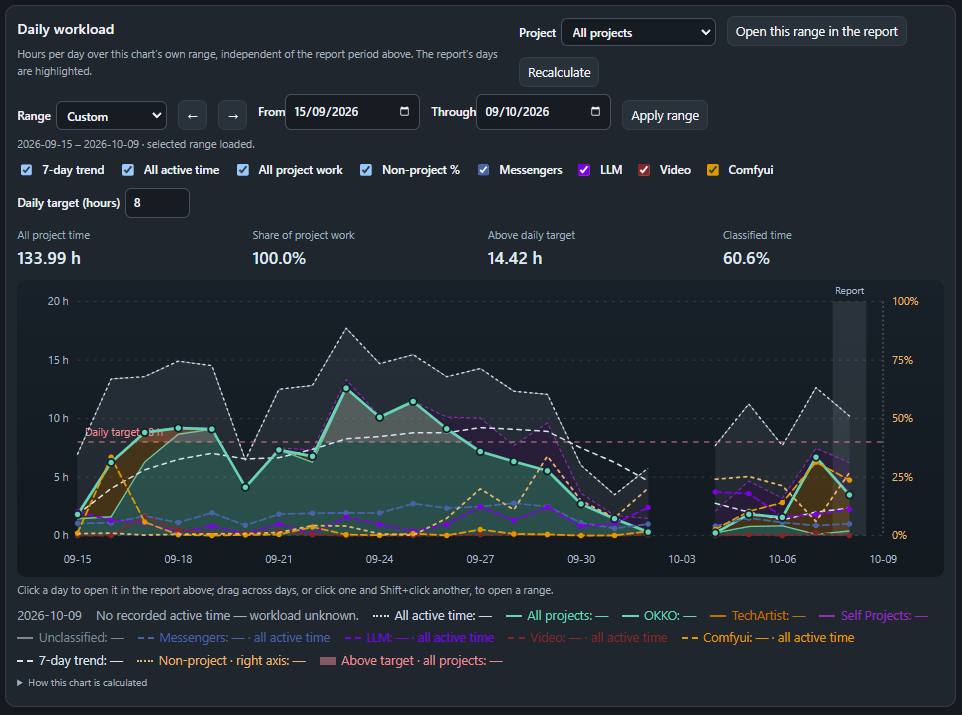Click the From date field 15/09/2026
962x715 pixels.
click(352, 112)
